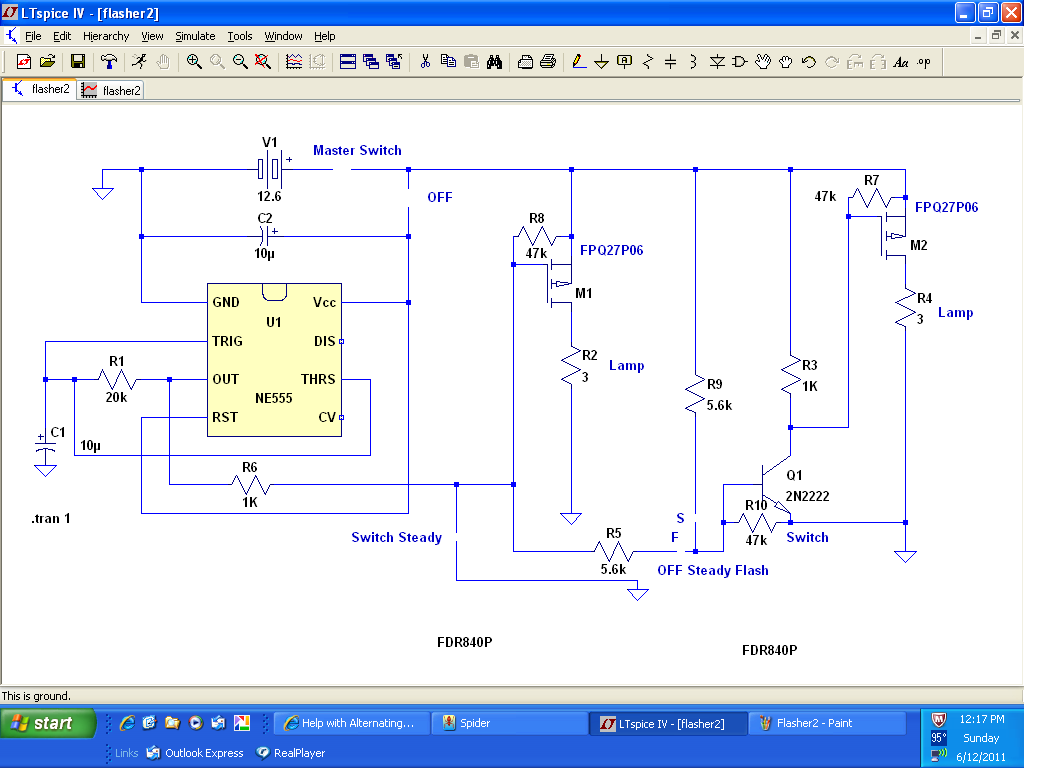Click the 'Master Switch' label text
The image size is (1042, 770).
(358, 151)
